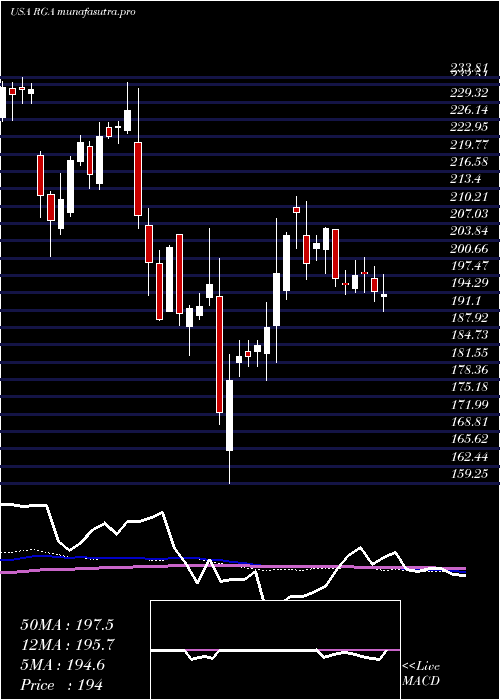Open the MACD inset chart panel
This screenshot has width=500, height=700.
275,650
